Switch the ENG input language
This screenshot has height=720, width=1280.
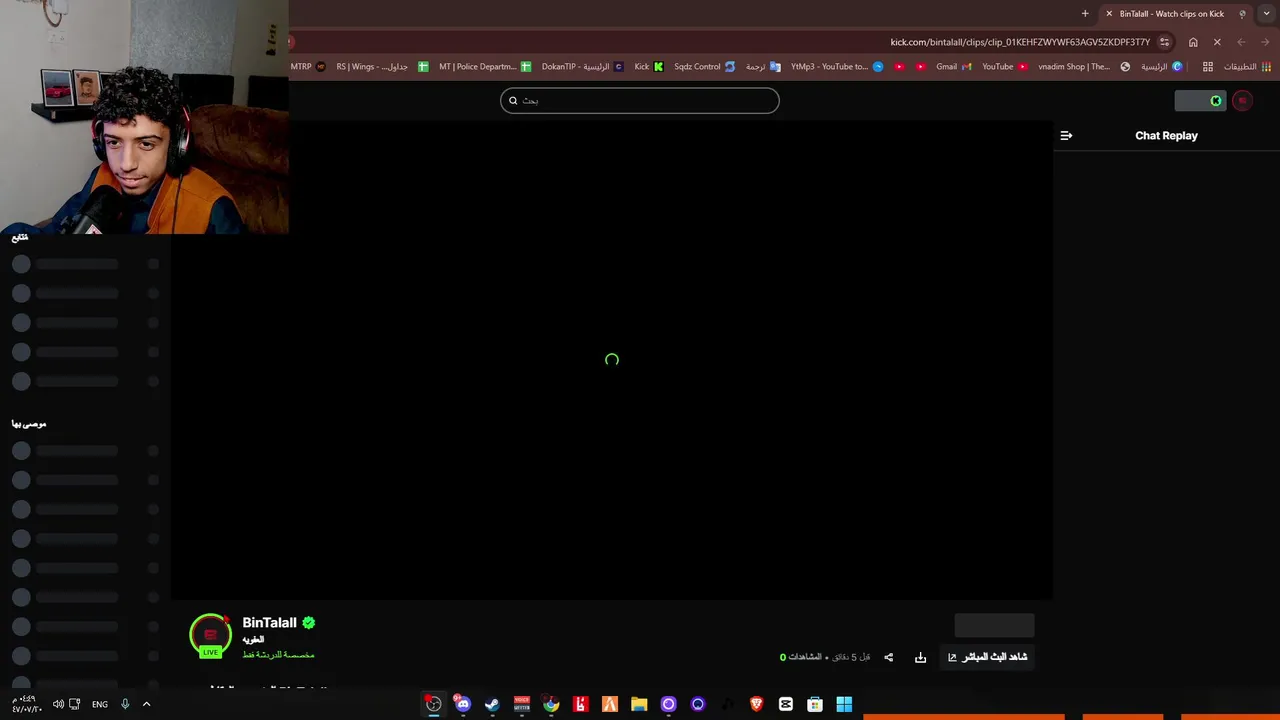tap(100, 704)
